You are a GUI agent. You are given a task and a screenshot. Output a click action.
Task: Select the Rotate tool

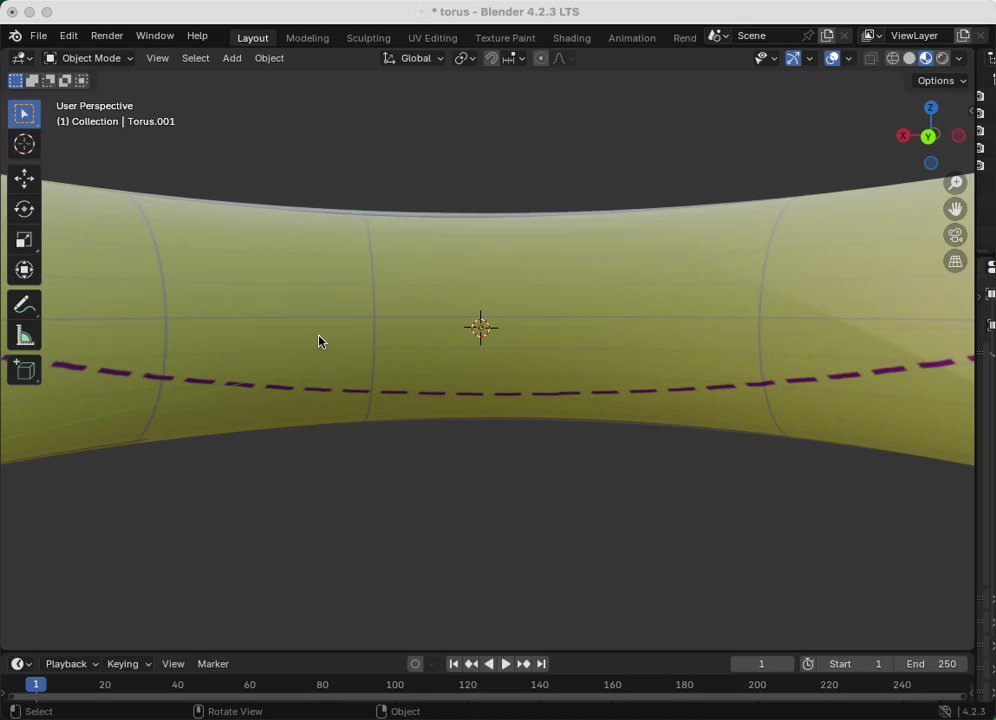click(x=24, y=209)
